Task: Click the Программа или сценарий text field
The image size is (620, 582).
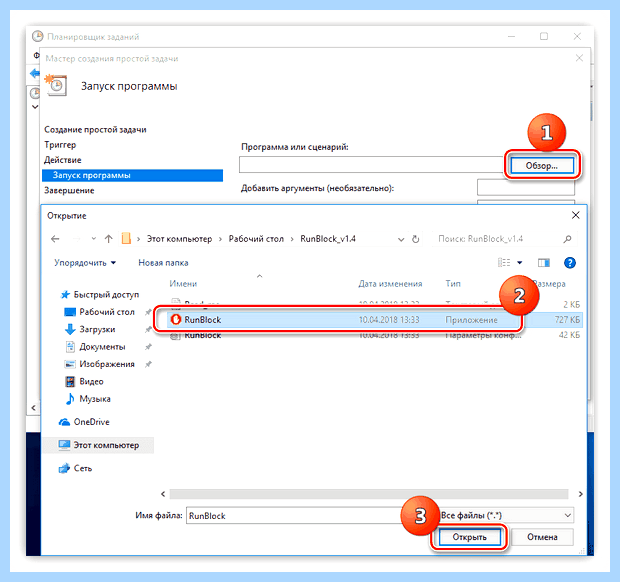Action: point(371,165)
